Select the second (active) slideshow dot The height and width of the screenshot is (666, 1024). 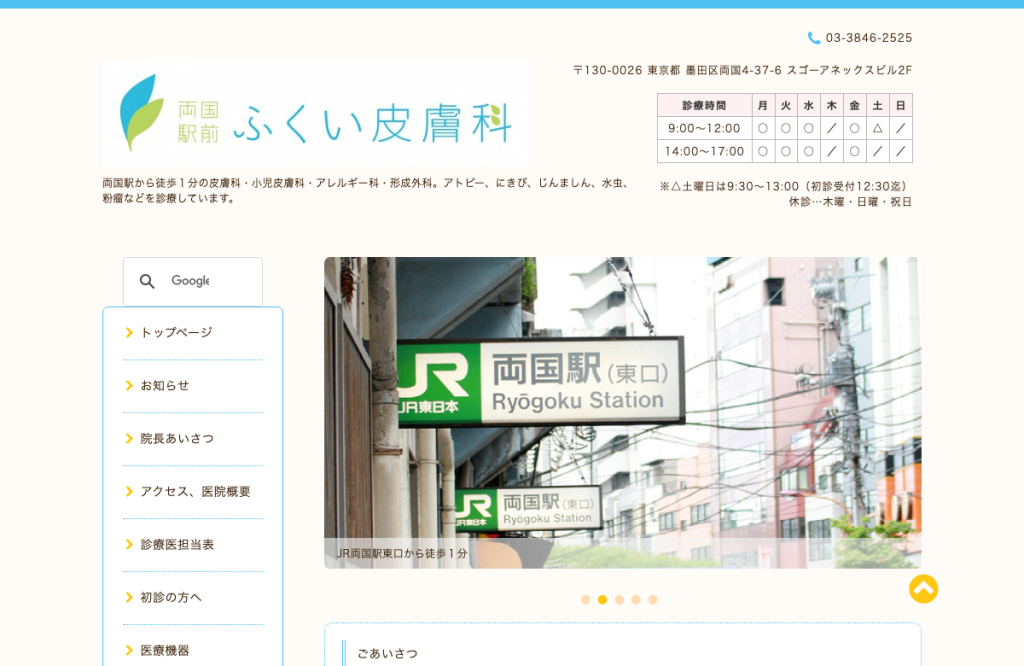click(602, 599)
